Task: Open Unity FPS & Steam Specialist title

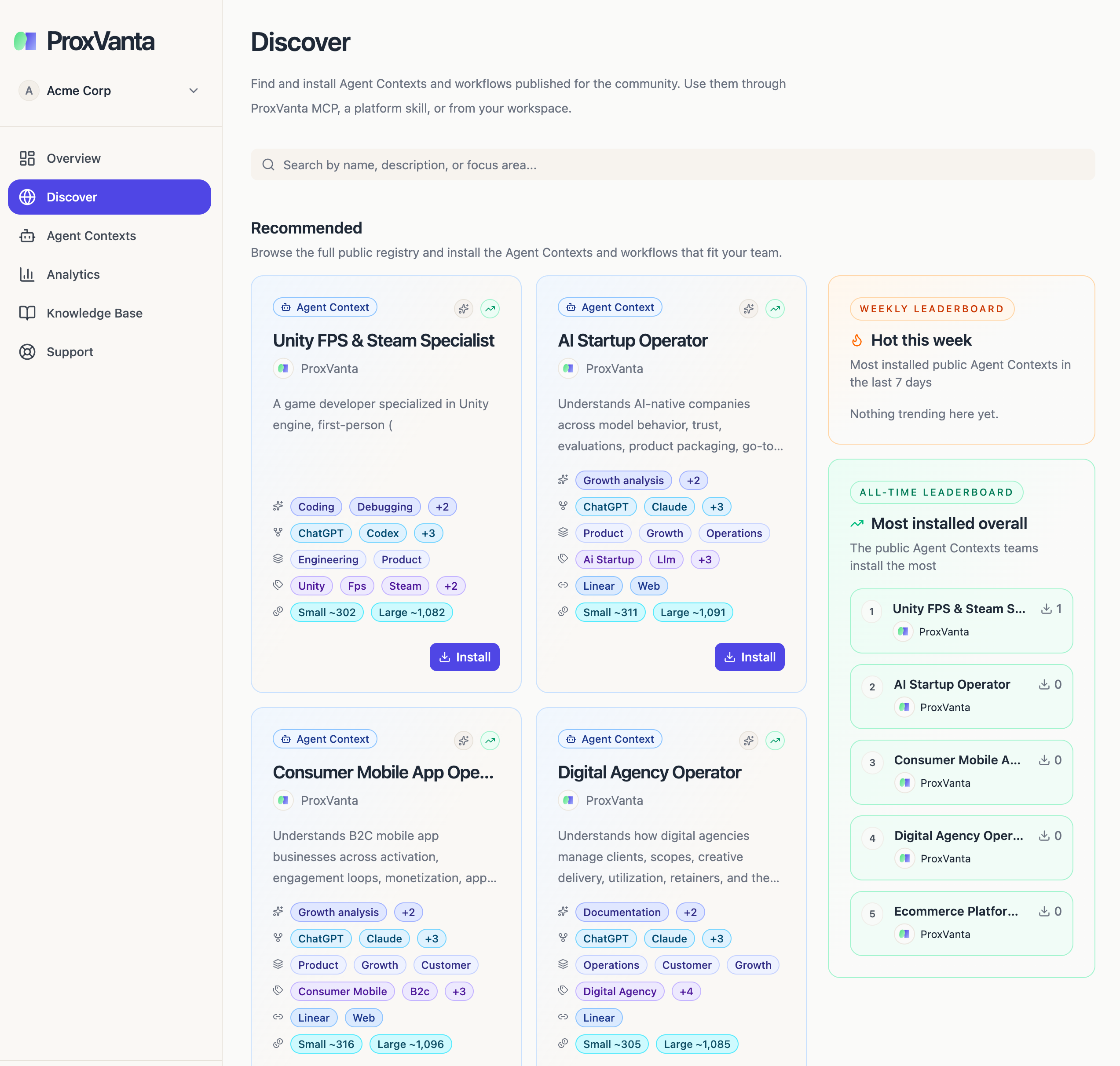Action: point(384,340)
